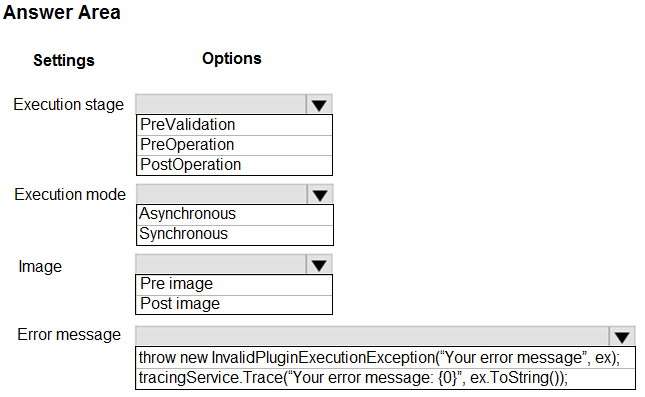
Task: Expand the Error message dropdown arrow
Action: tap(622, 337)
